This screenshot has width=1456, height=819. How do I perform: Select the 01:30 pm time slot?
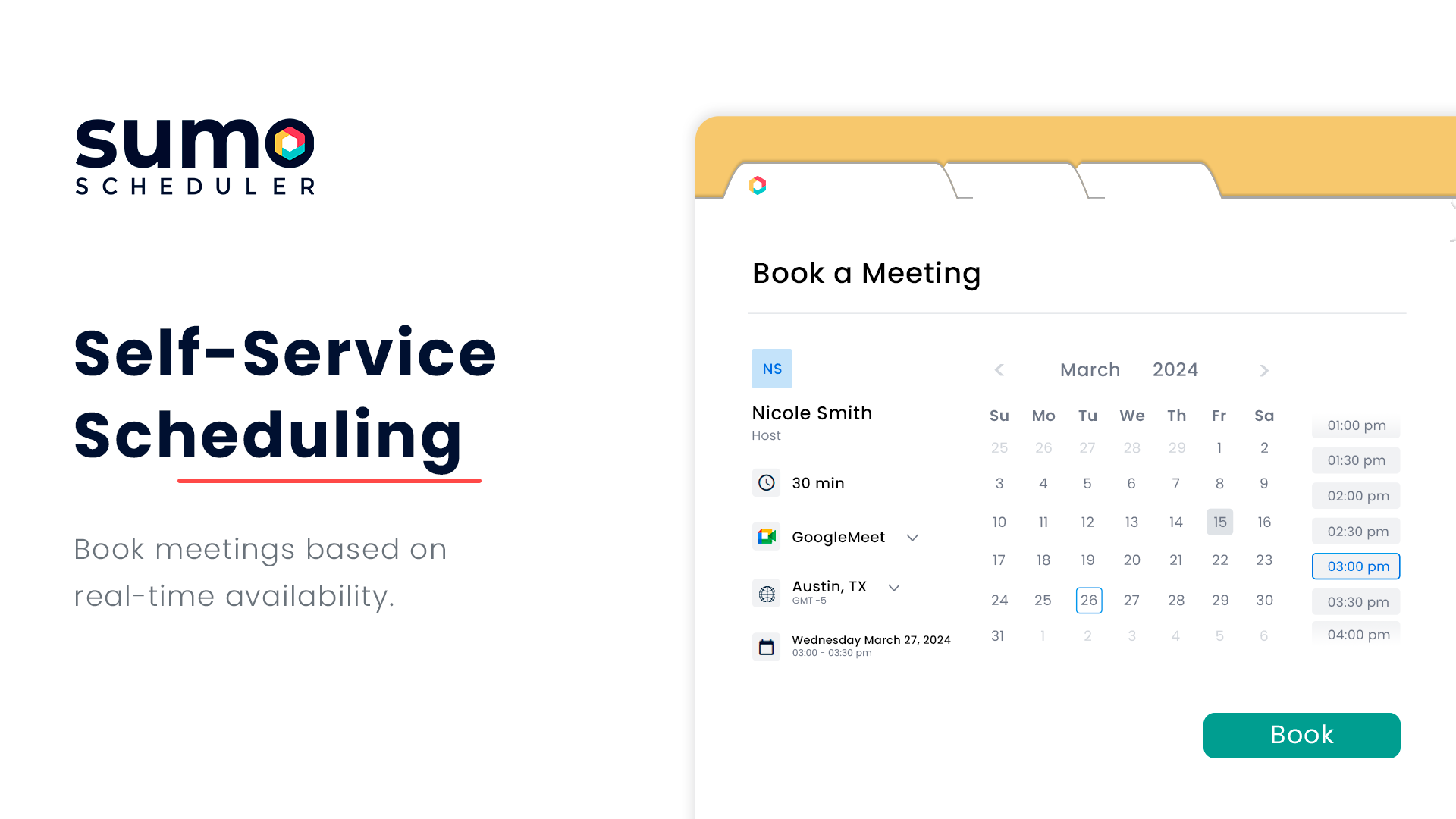click(1355, 460)
